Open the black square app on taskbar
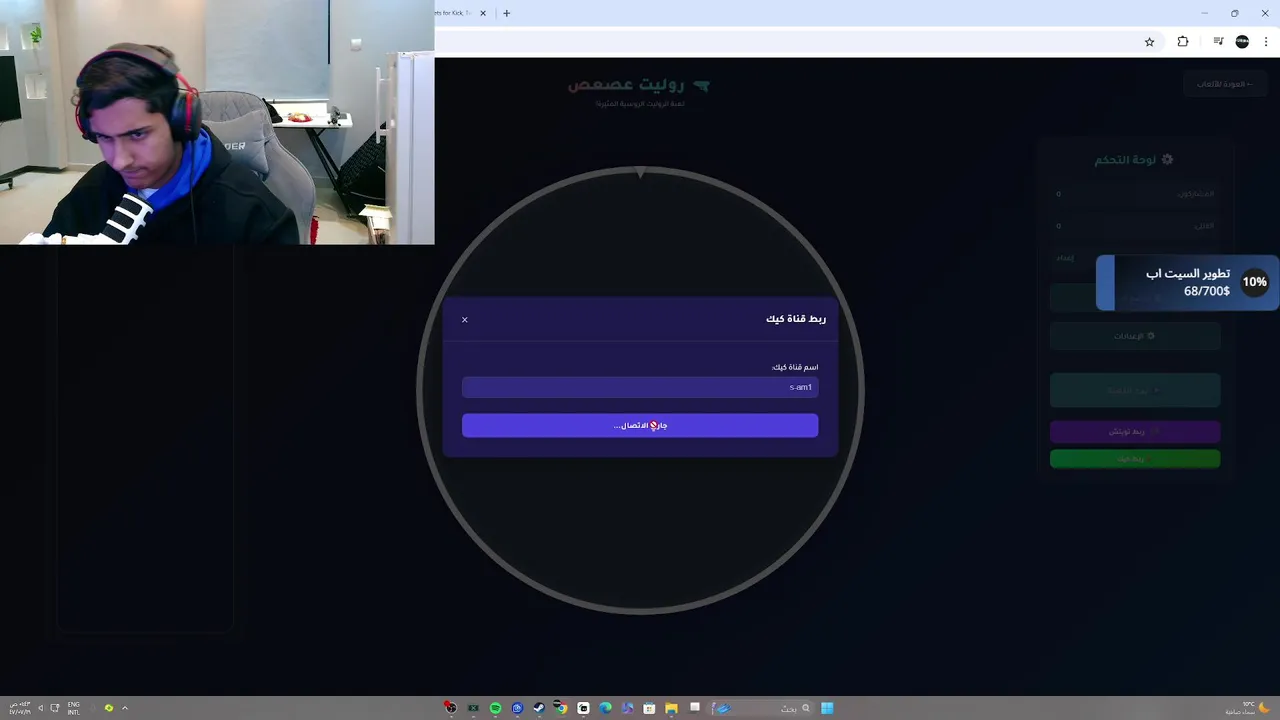Image resolution: width=1280 pixels, height=720 pixels. pyautogui.click(x=583, y=708)
